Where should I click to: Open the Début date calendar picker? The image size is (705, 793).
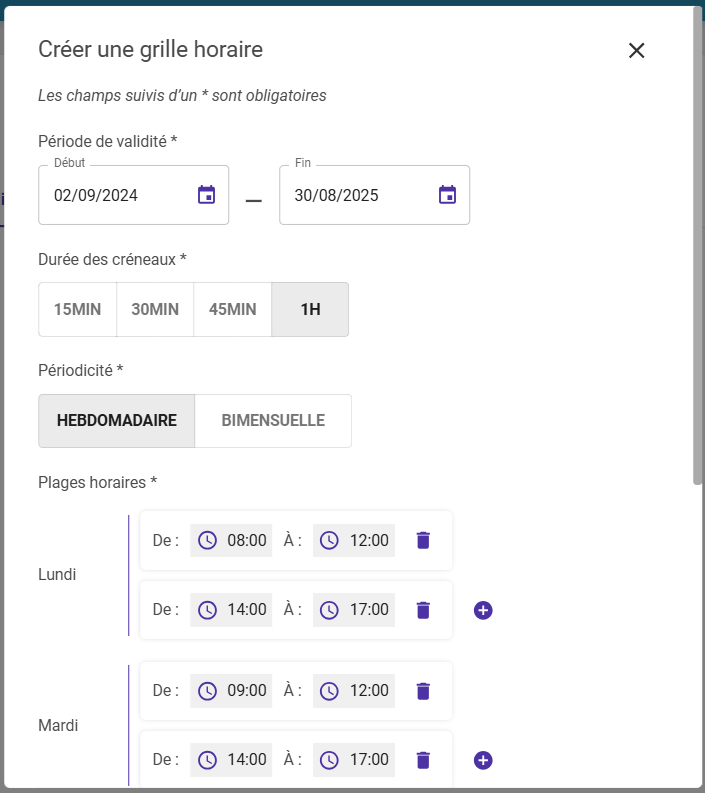pyautogui.click(x=206, y=195)
